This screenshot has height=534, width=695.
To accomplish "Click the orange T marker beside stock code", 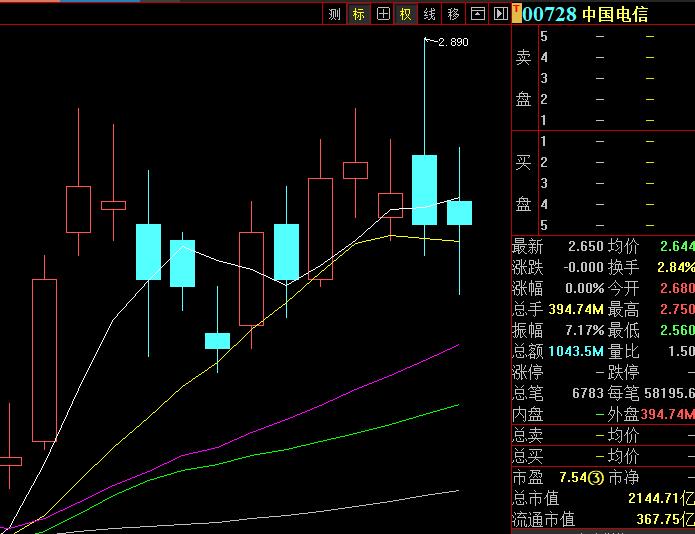I will pos(516,13).
